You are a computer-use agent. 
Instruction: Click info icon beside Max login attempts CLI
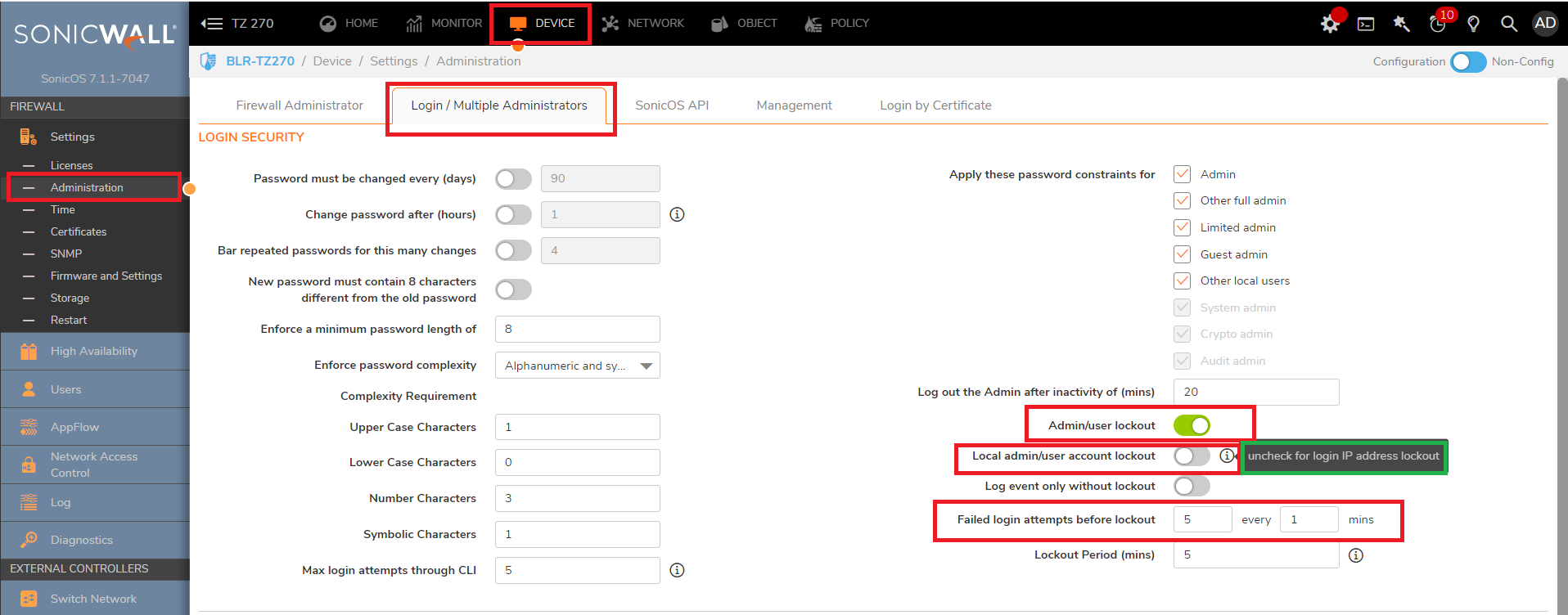click(677, 570)
